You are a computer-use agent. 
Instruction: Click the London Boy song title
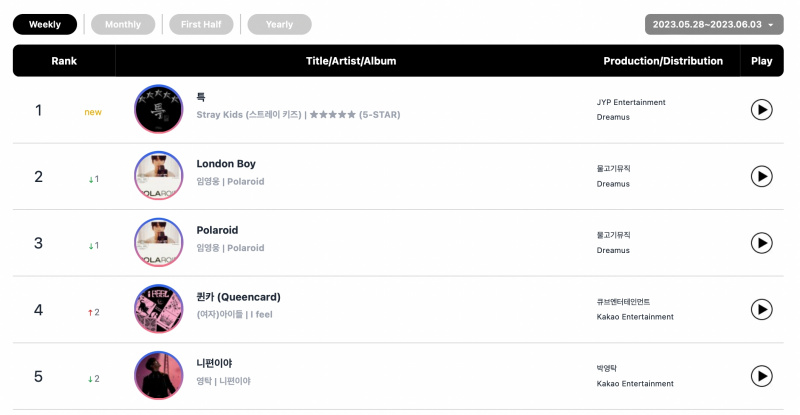(226, 164)
